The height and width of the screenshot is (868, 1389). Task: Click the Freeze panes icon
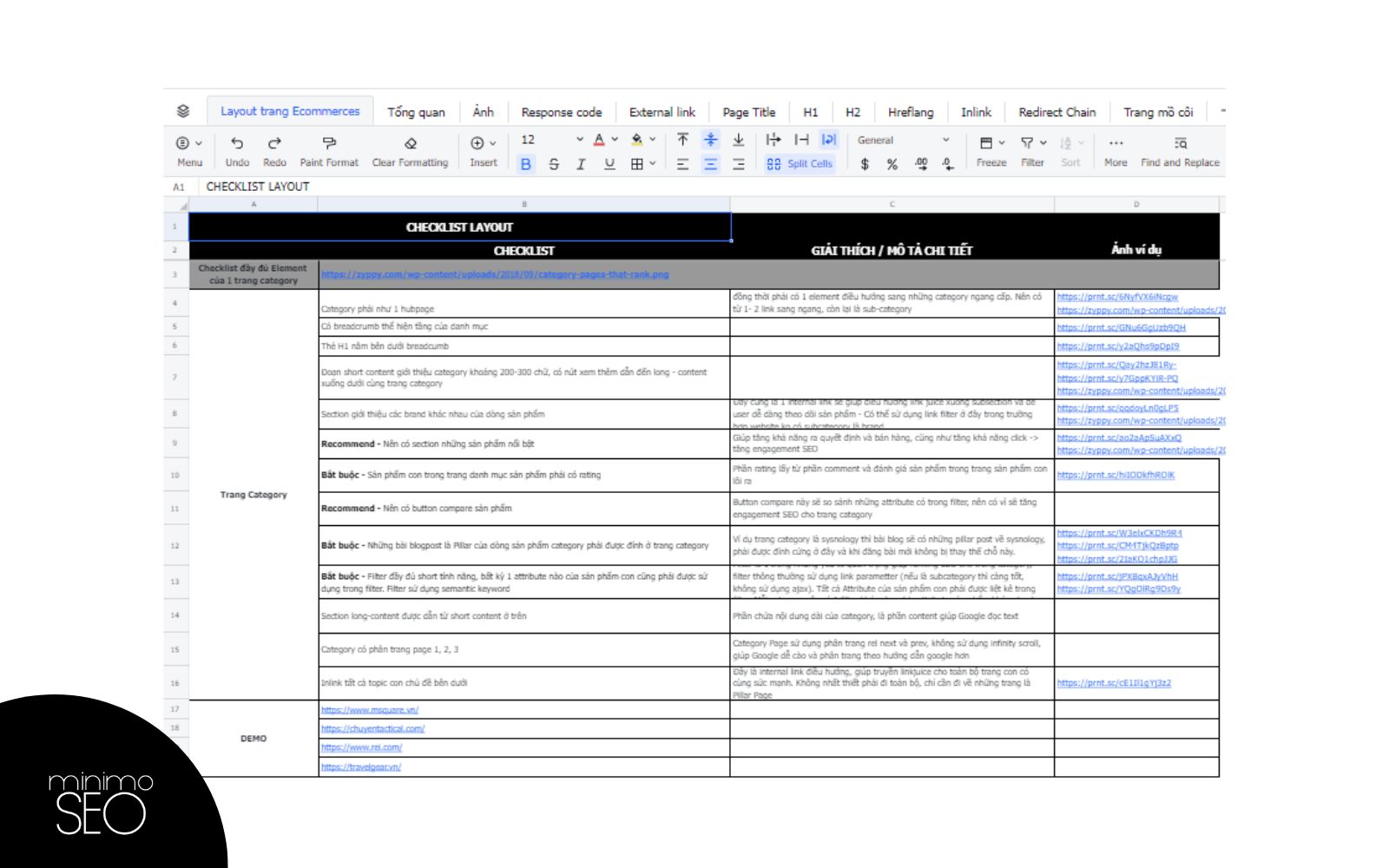coord(986,143)
